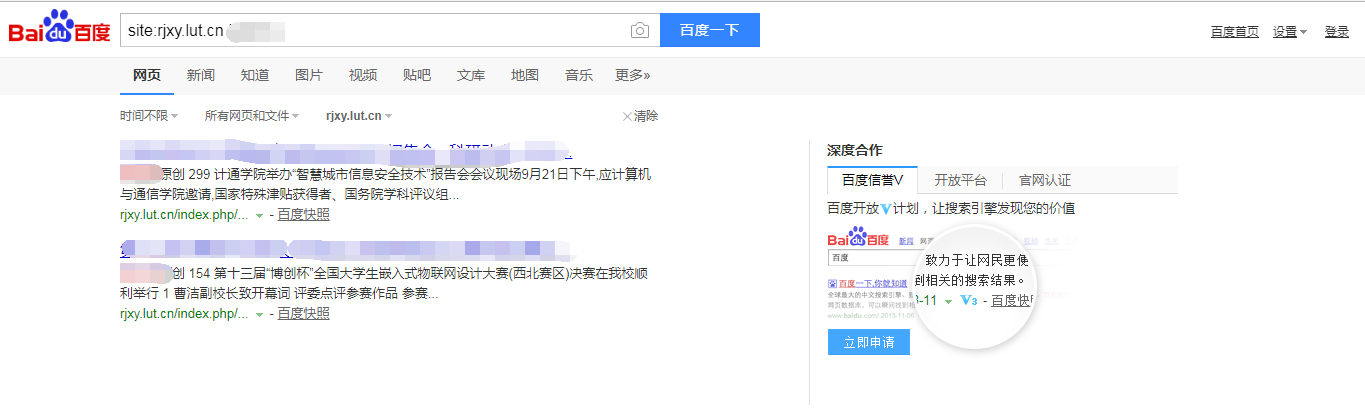Switch to the 新闻 tab
Image resolution: width=1365 pixels, height=417 pixels.
coord(200,75)
